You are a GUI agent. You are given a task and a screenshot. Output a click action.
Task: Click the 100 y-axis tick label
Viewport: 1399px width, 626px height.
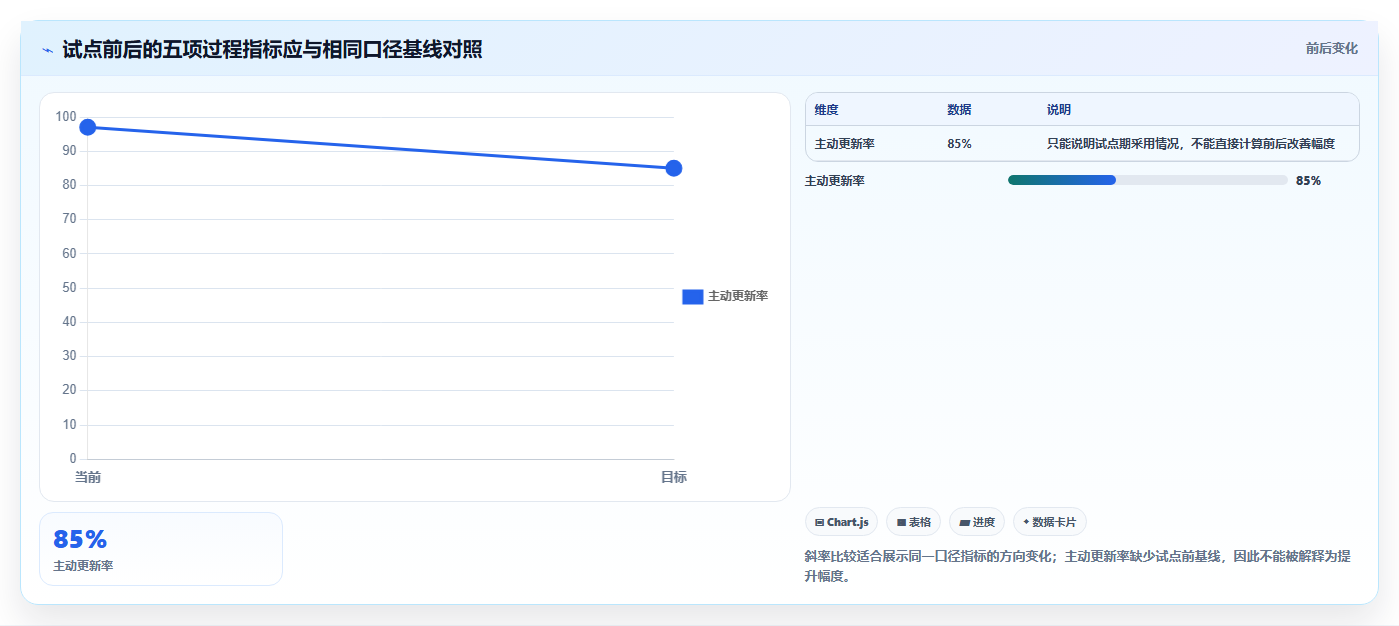66,117
